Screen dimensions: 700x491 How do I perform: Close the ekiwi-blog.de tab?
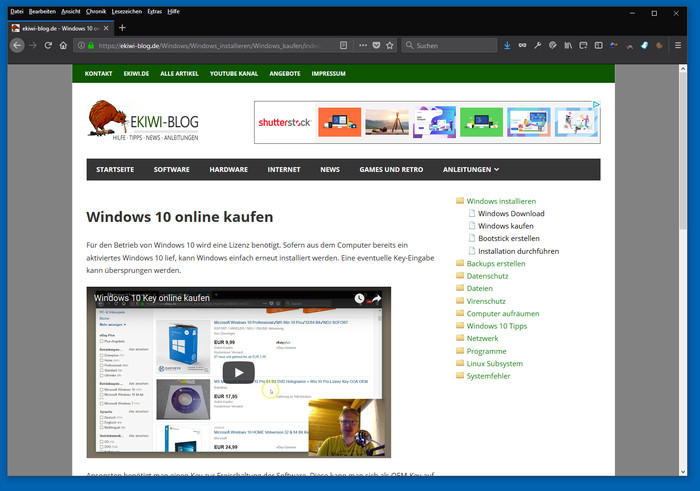tap(106, 28)
